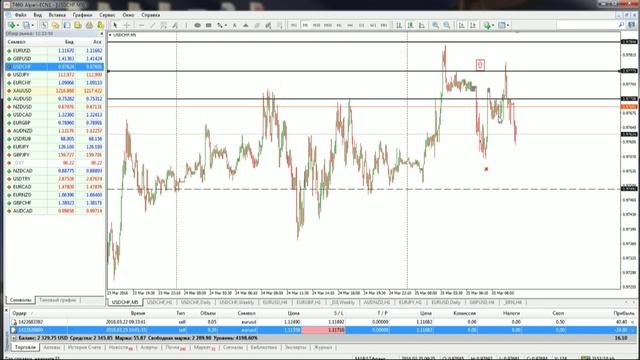
Task: Expand the Profiles dropdown arrow
Action: coord(33,25)
